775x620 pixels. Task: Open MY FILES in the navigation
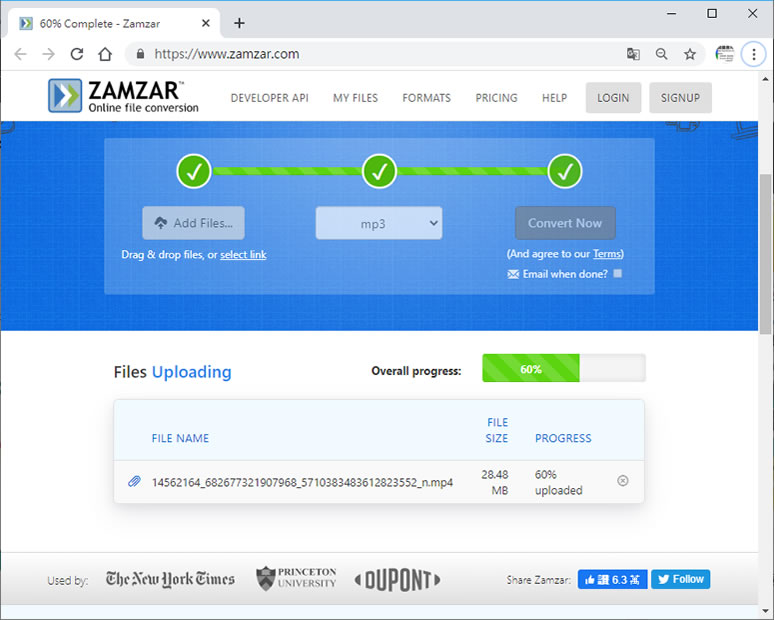[355, 98]
